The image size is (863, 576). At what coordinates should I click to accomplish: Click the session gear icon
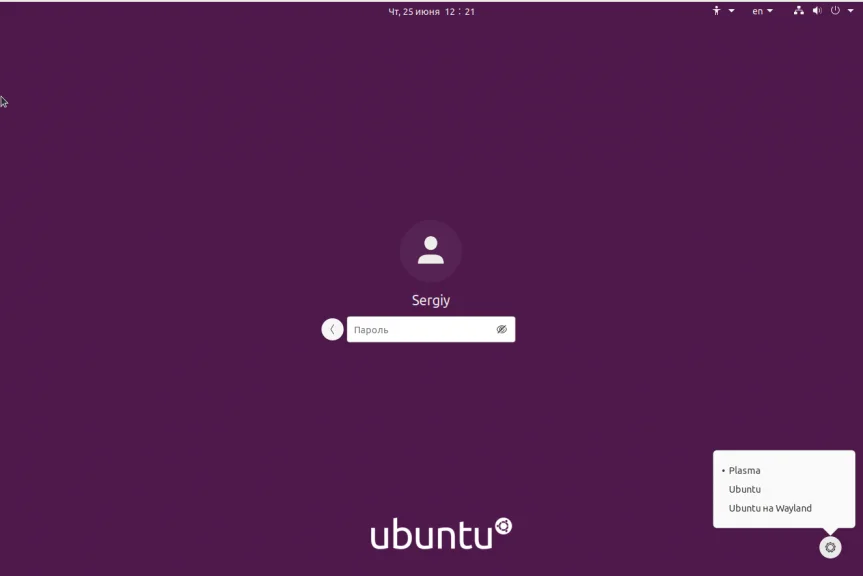830,547
